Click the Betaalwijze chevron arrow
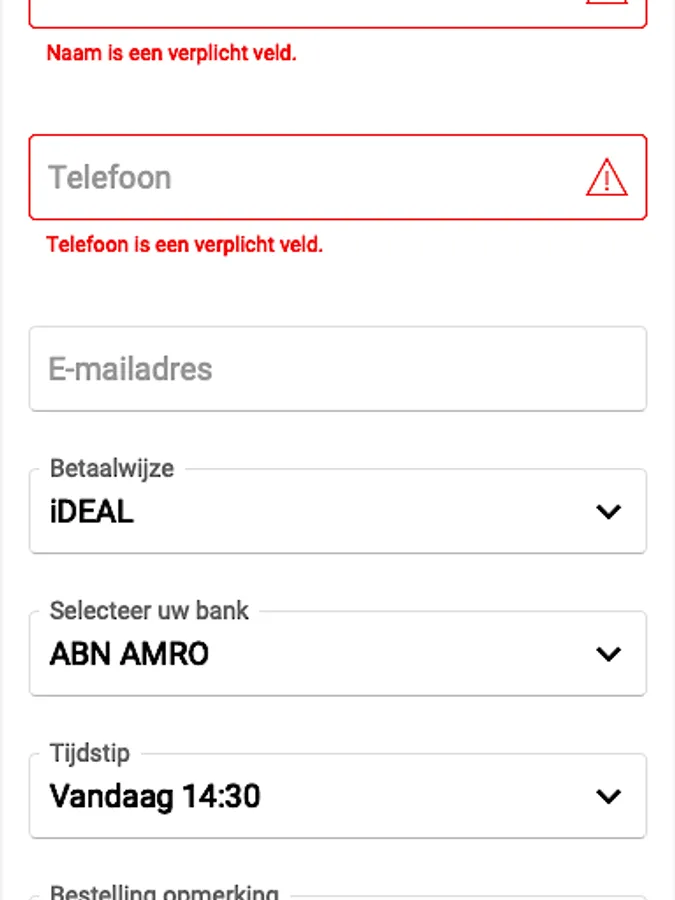This screenshot has width=675, height=900. (608, 512)
